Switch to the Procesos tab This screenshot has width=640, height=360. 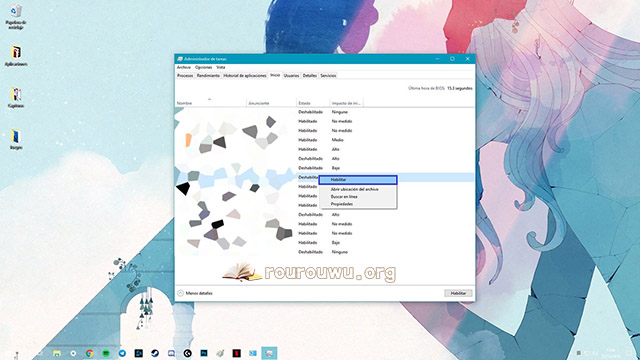[185, 76]
